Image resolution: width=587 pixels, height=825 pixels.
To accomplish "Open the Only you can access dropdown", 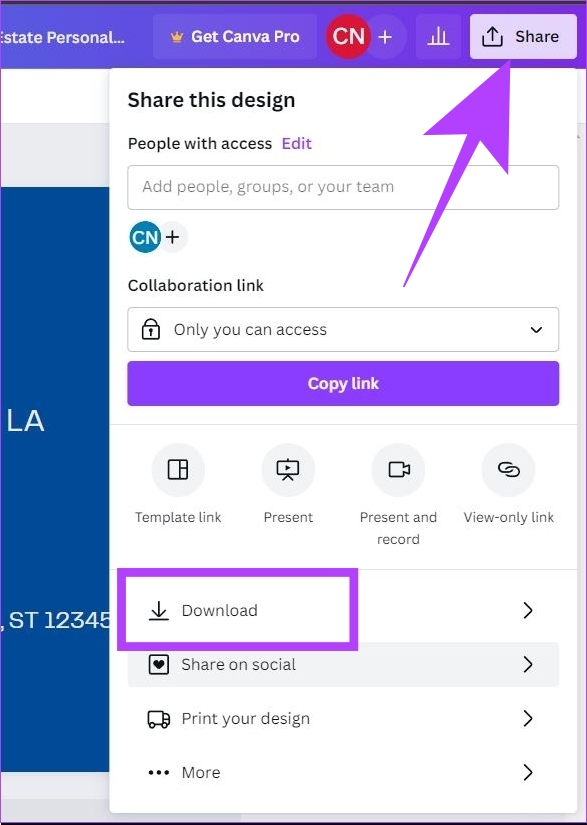I will coord(343,329).
